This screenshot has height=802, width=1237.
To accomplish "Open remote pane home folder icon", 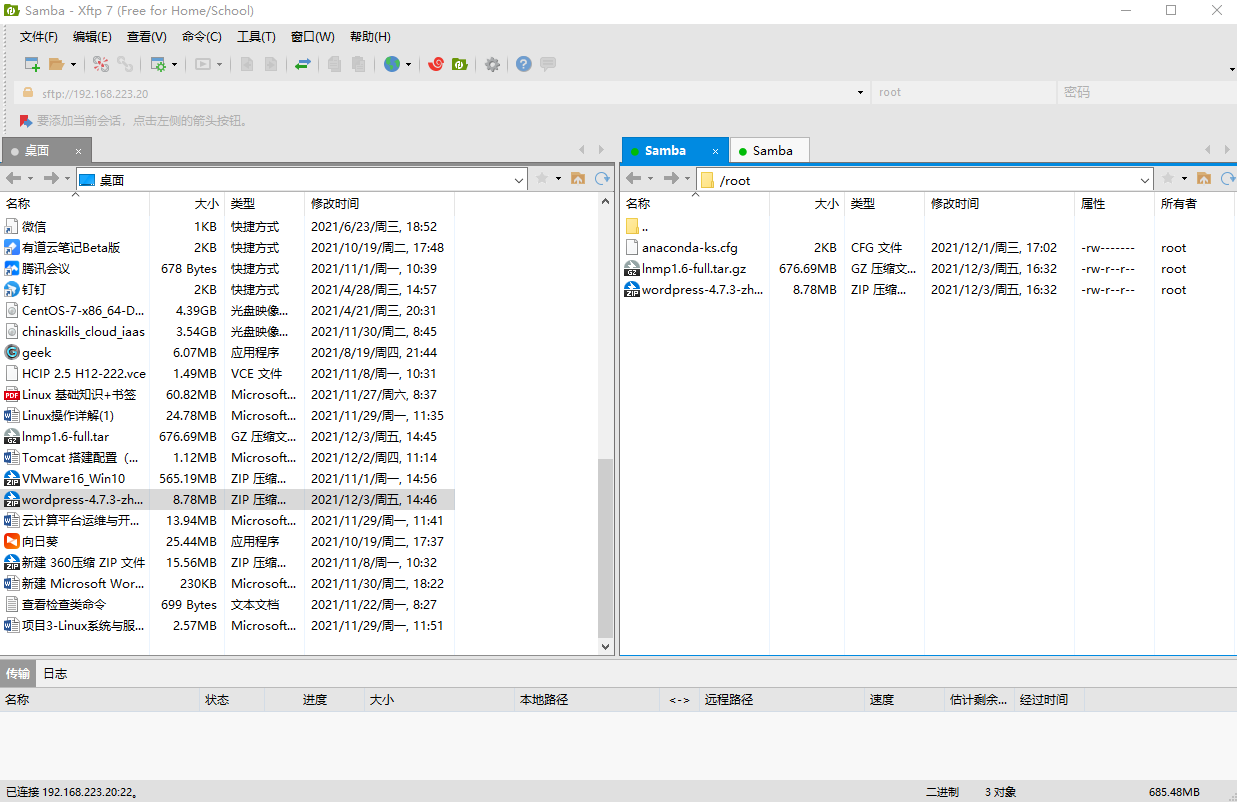I will tap(1204, 178).
